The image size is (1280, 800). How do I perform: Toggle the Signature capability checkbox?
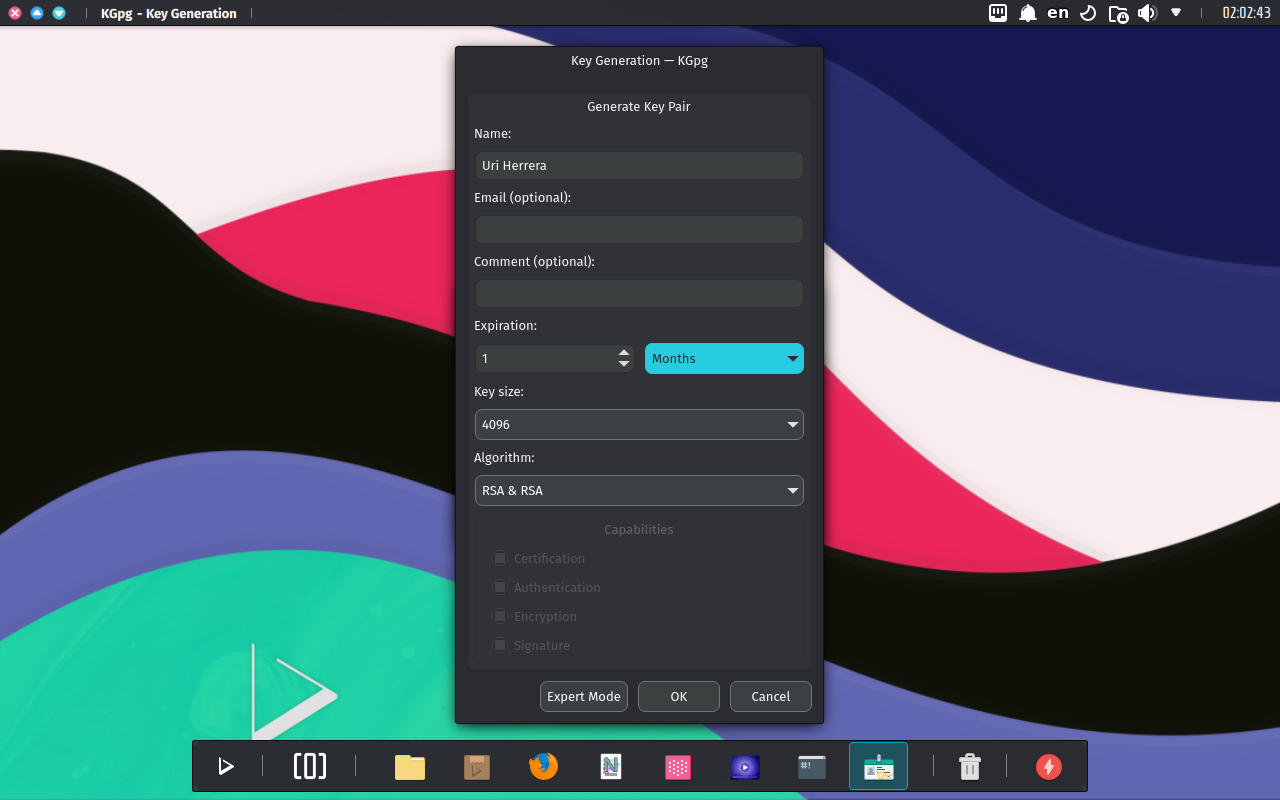(500, 645)
